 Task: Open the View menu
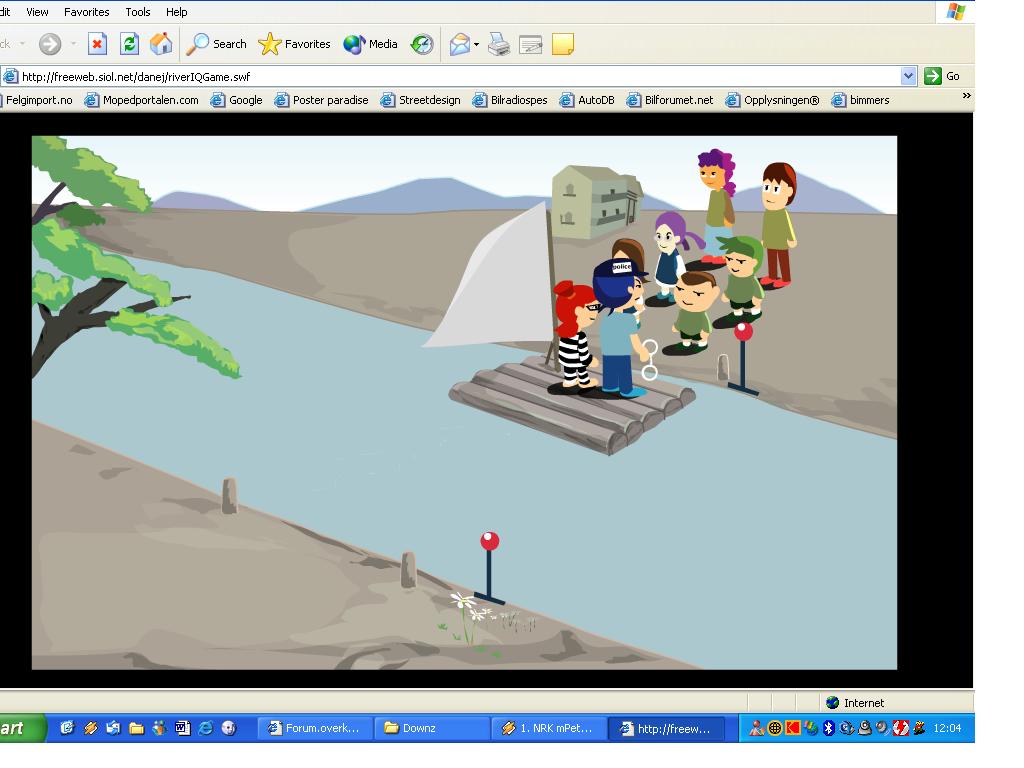pyautogui.click(x=37, y=12)
